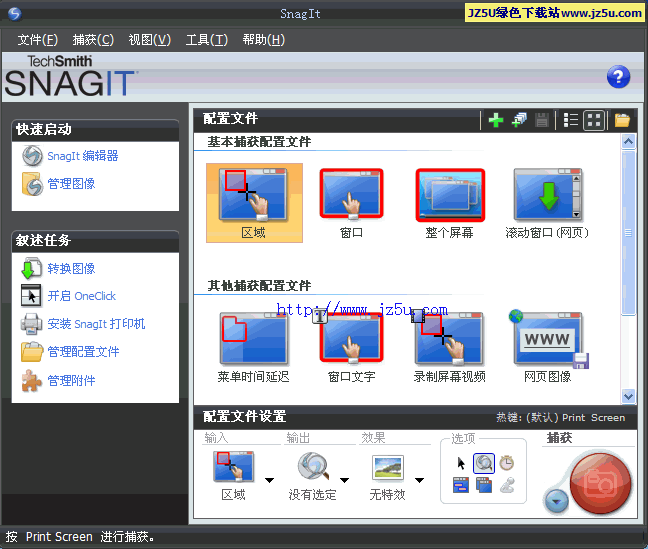
Task: Select the 滚动窗口 (网页) capture profile
Action: click(x=547, y=203)
